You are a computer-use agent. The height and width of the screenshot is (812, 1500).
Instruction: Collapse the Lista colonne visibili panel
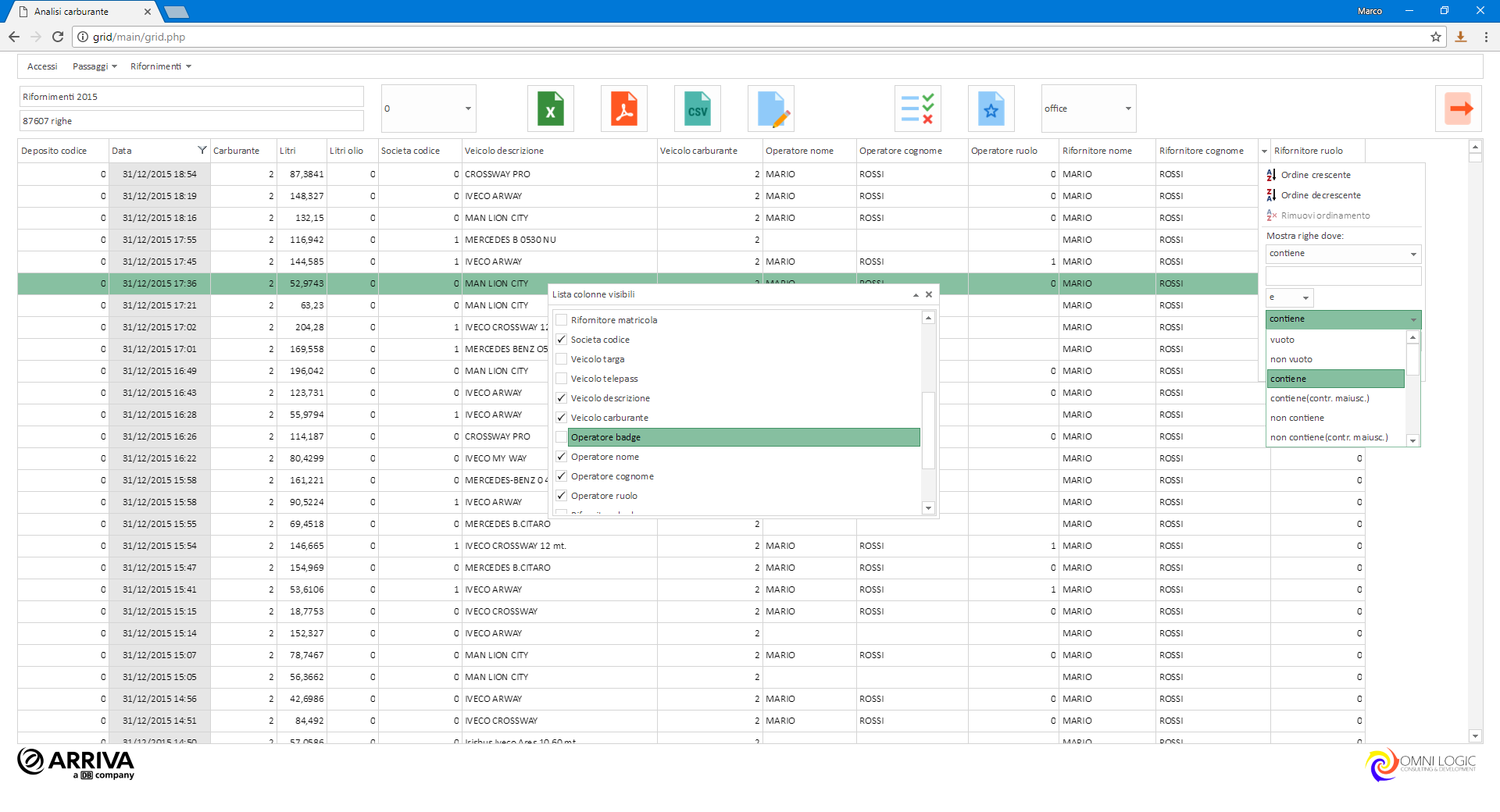tap(916, 294)
